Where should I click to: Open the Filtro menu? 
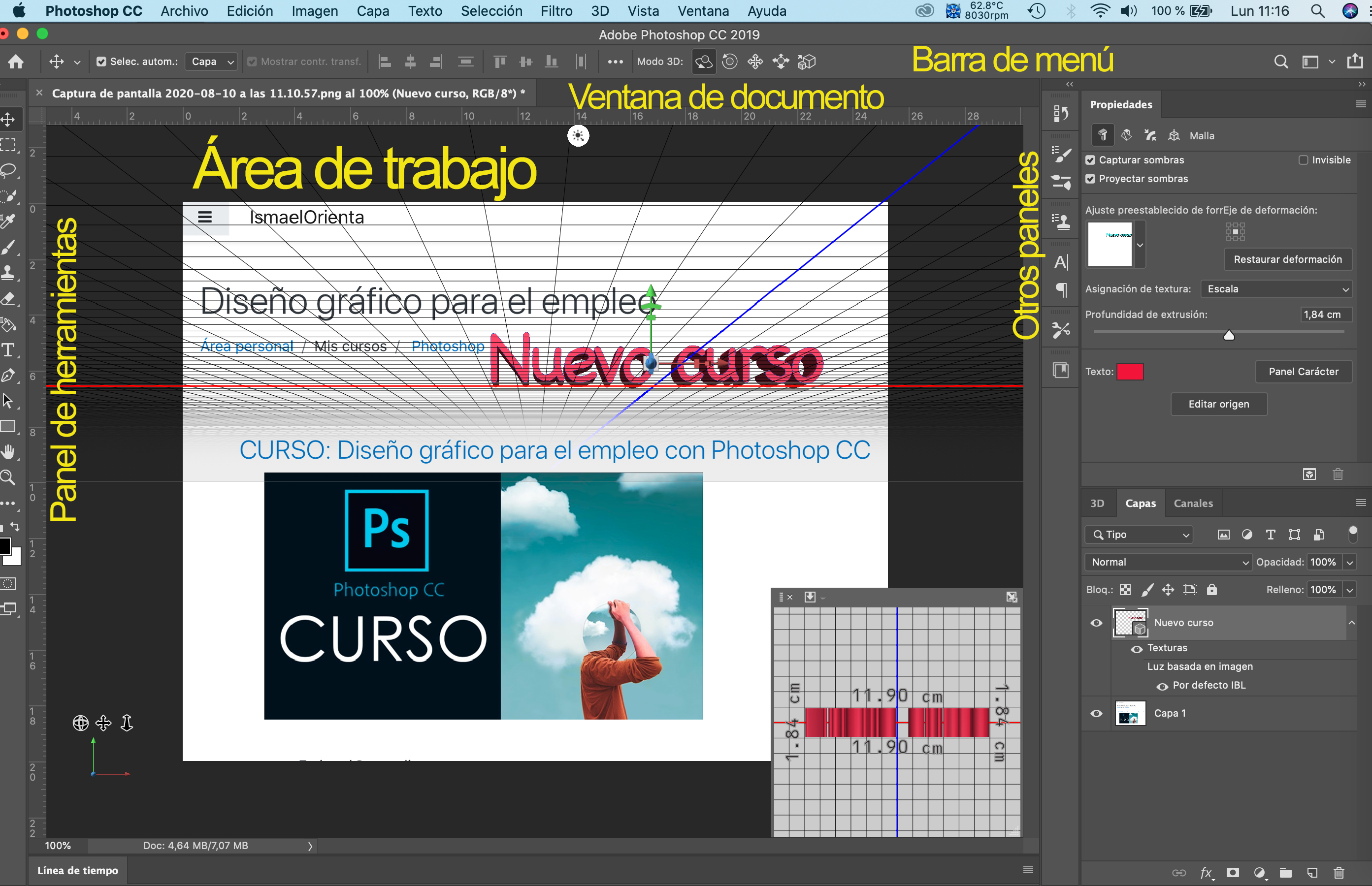coord(556,11)
